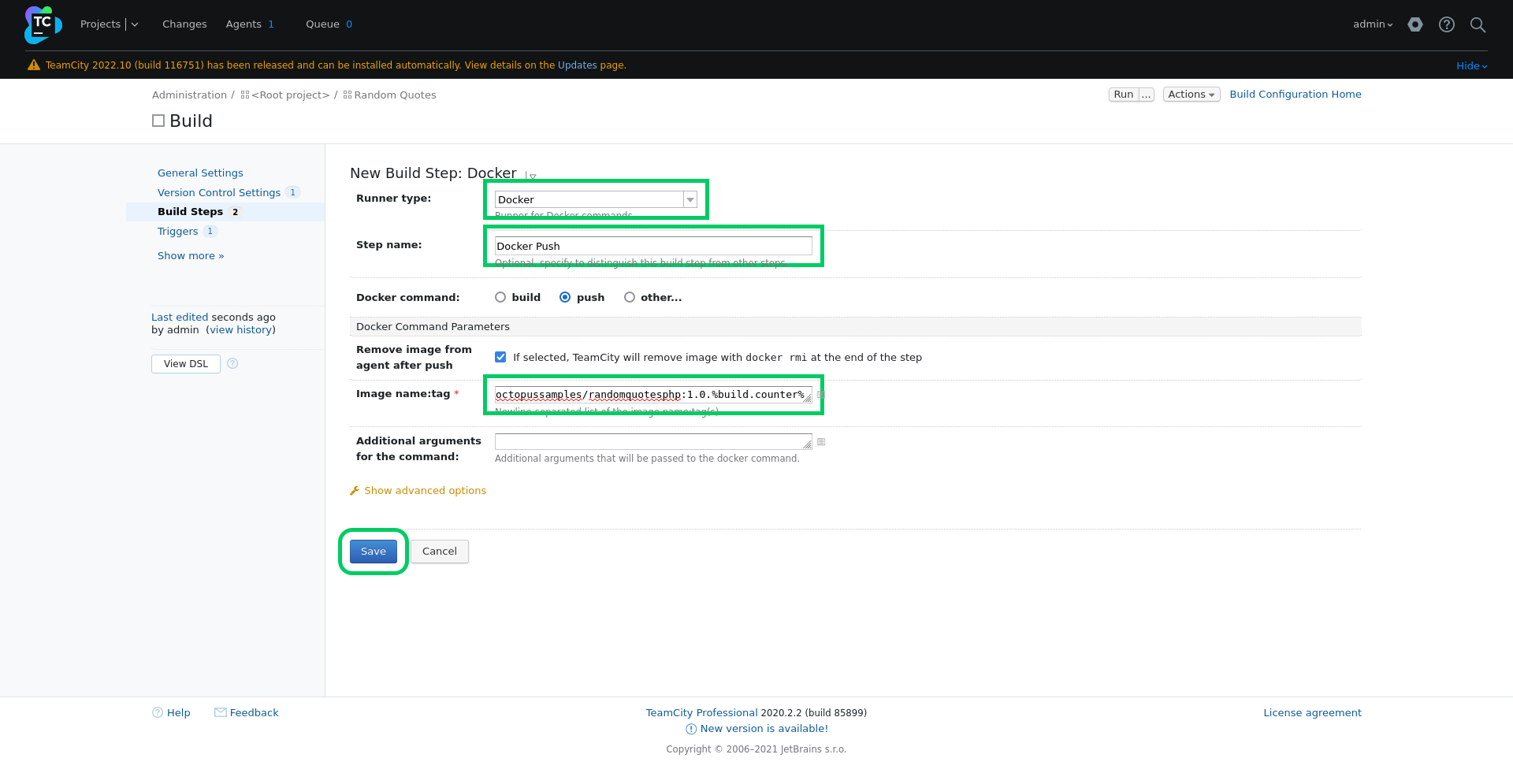Toggle Remove image from agent after push

tap(500, 357)
